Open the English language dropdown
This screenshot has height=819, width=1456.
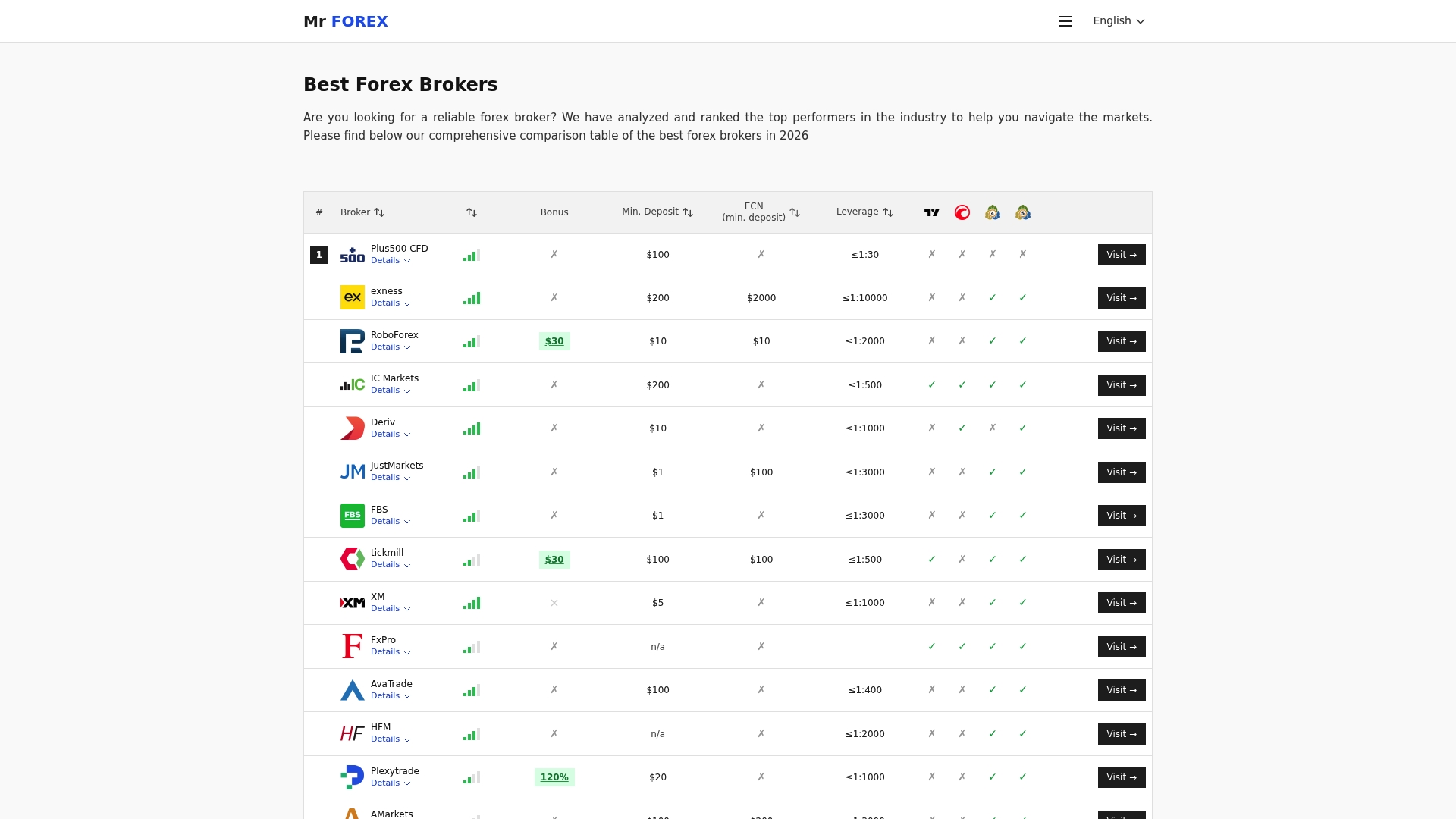[x=1119, y=20]
